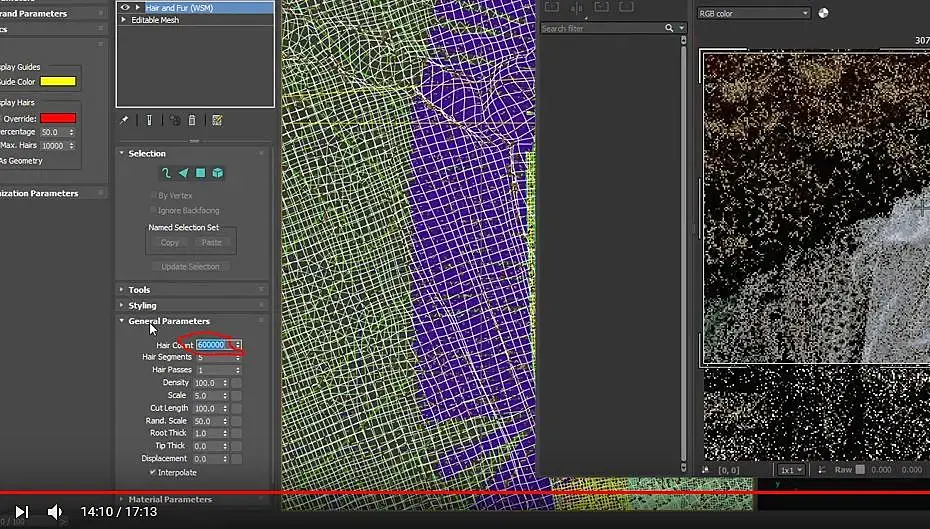Select the Polygon selection mode icon
Screen dimensions: 930x529
pos(200,173)
